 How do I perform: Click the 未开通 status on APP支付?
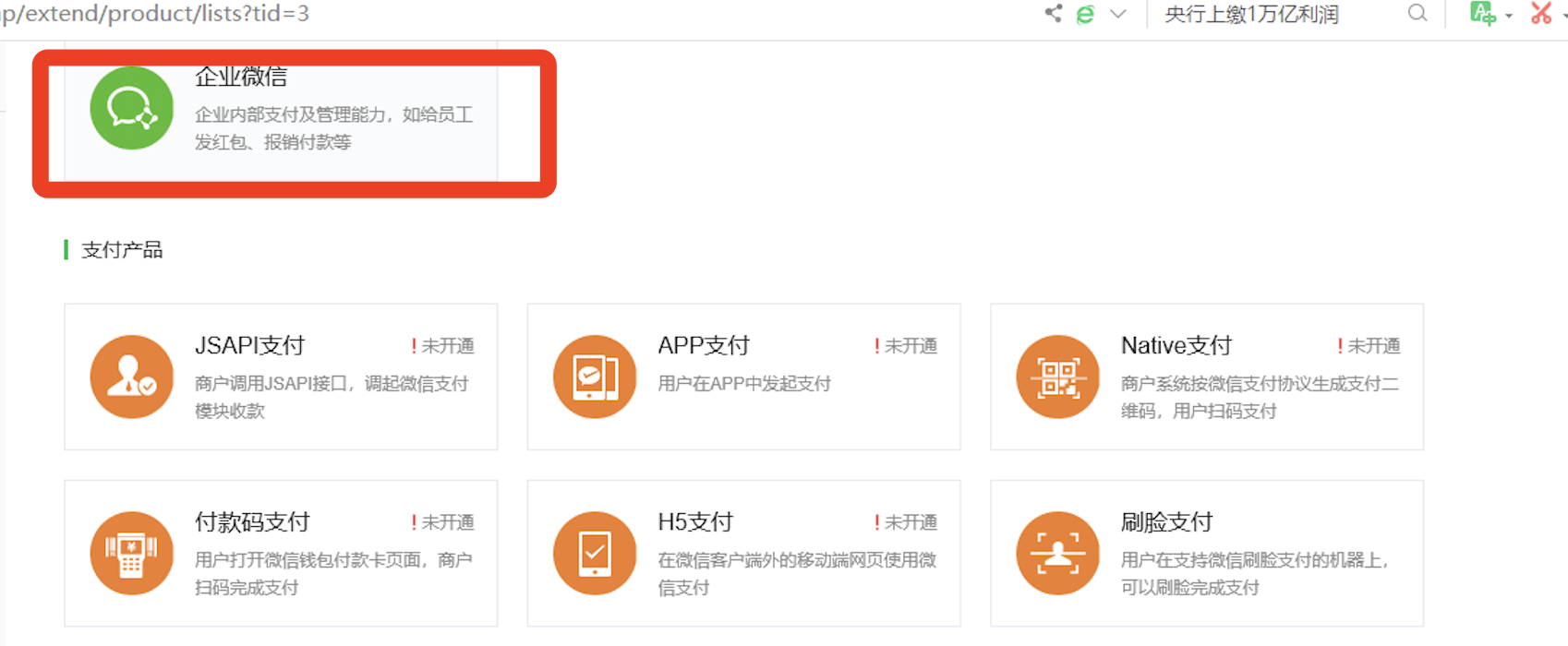pos(905,346)
